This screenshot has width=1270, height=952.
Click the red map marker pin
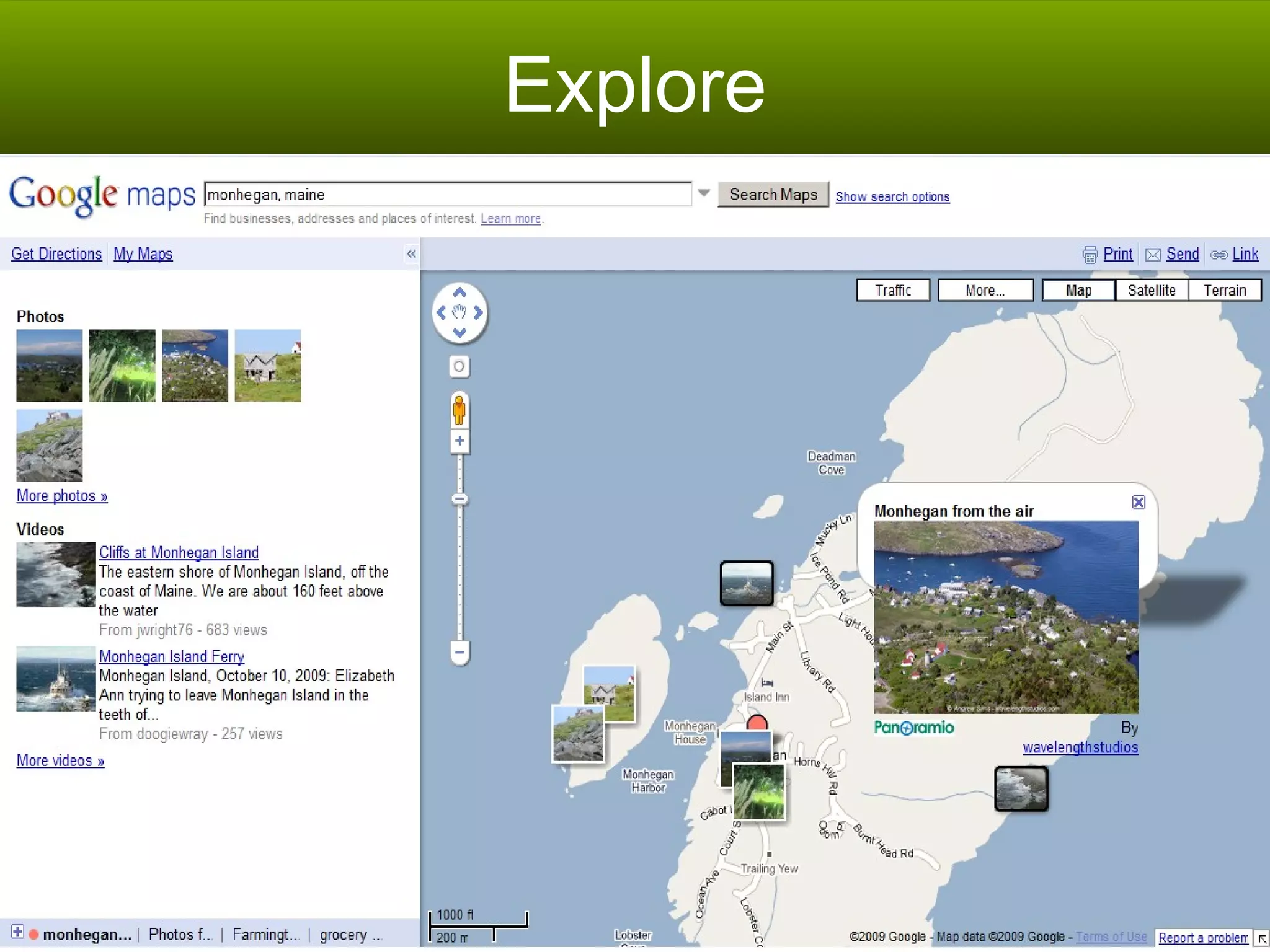click(757, 722)
